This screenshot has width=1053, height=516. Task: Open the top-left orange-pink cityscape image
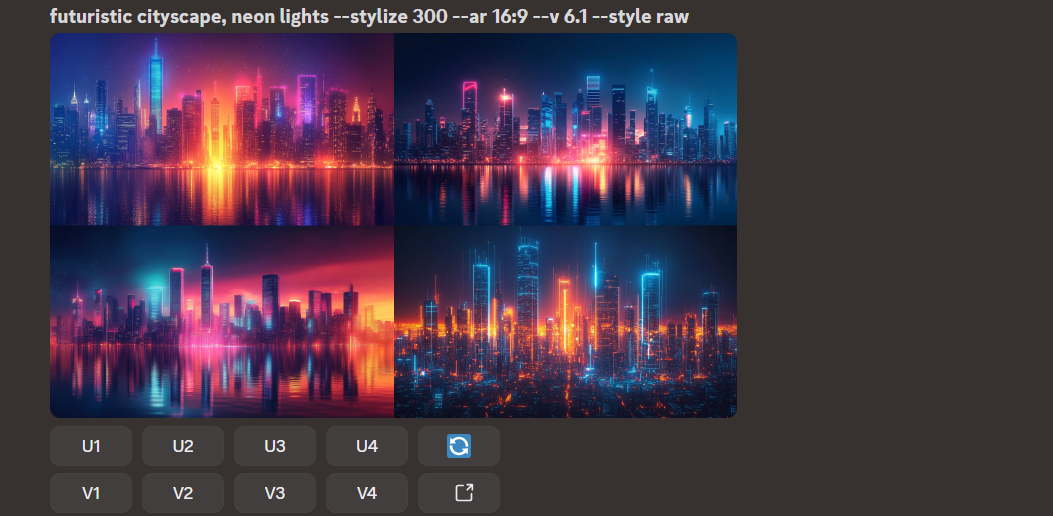(x=222, y=129)
